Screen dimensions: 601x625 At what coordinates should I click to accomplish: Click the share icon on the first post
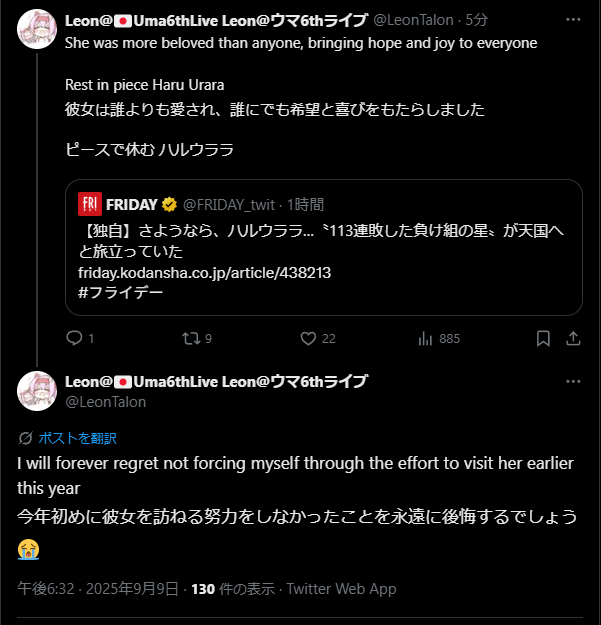[574, 338]
